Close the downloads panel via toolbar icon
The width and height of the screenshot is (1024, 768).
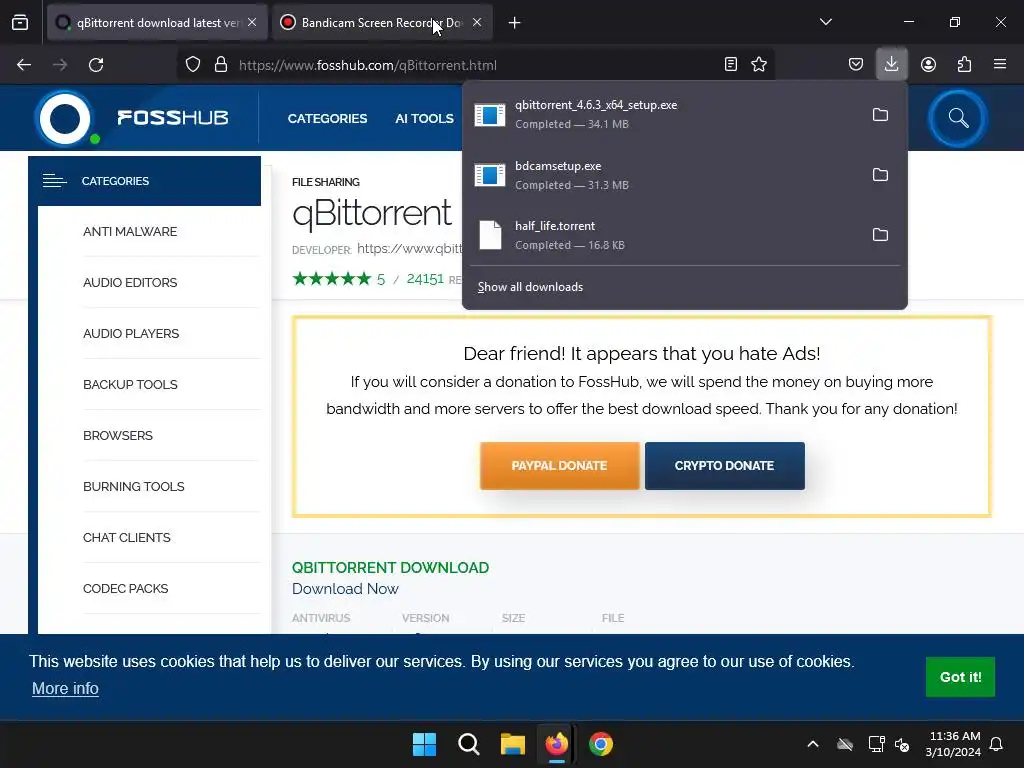(x=891, y=64)
